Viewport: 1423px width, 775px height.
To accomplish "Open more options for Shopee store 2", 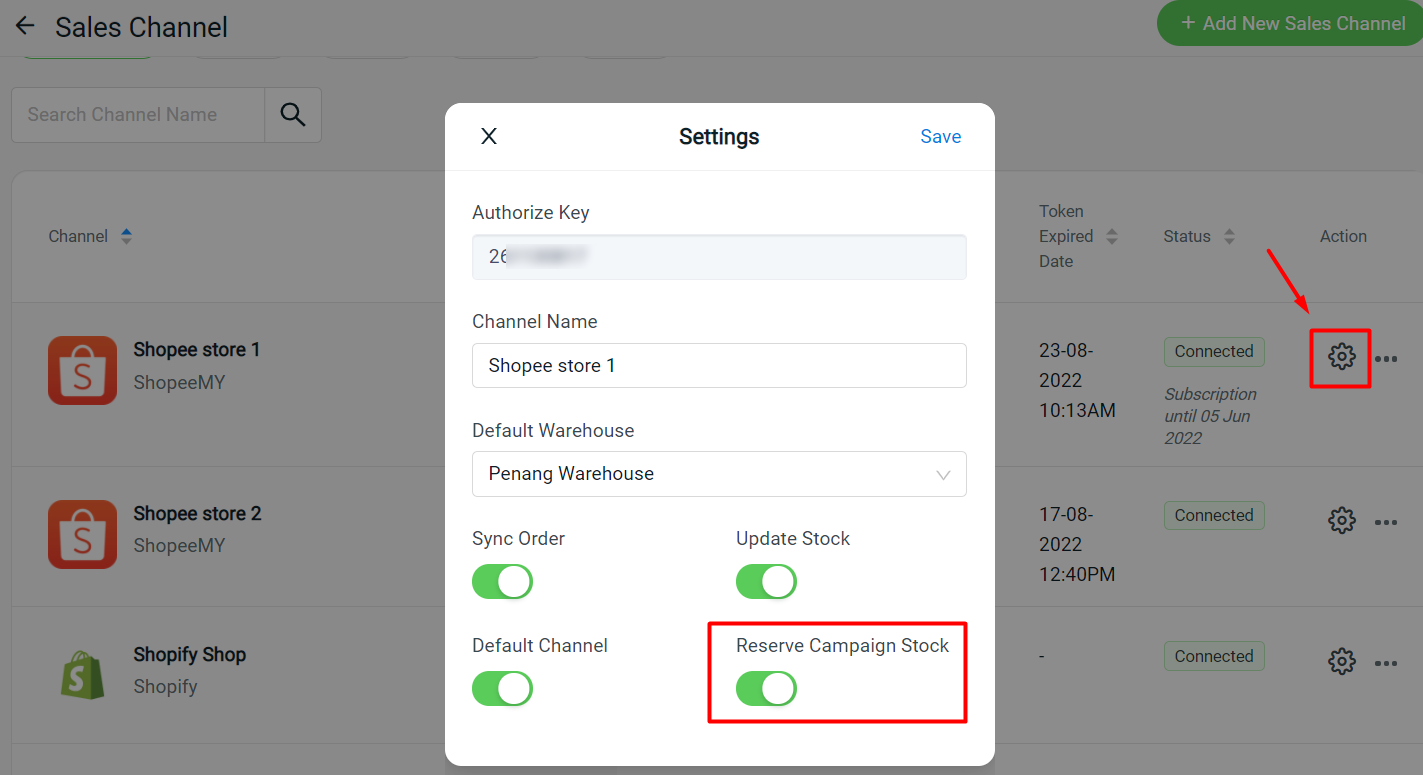I will click(1385, 522).
